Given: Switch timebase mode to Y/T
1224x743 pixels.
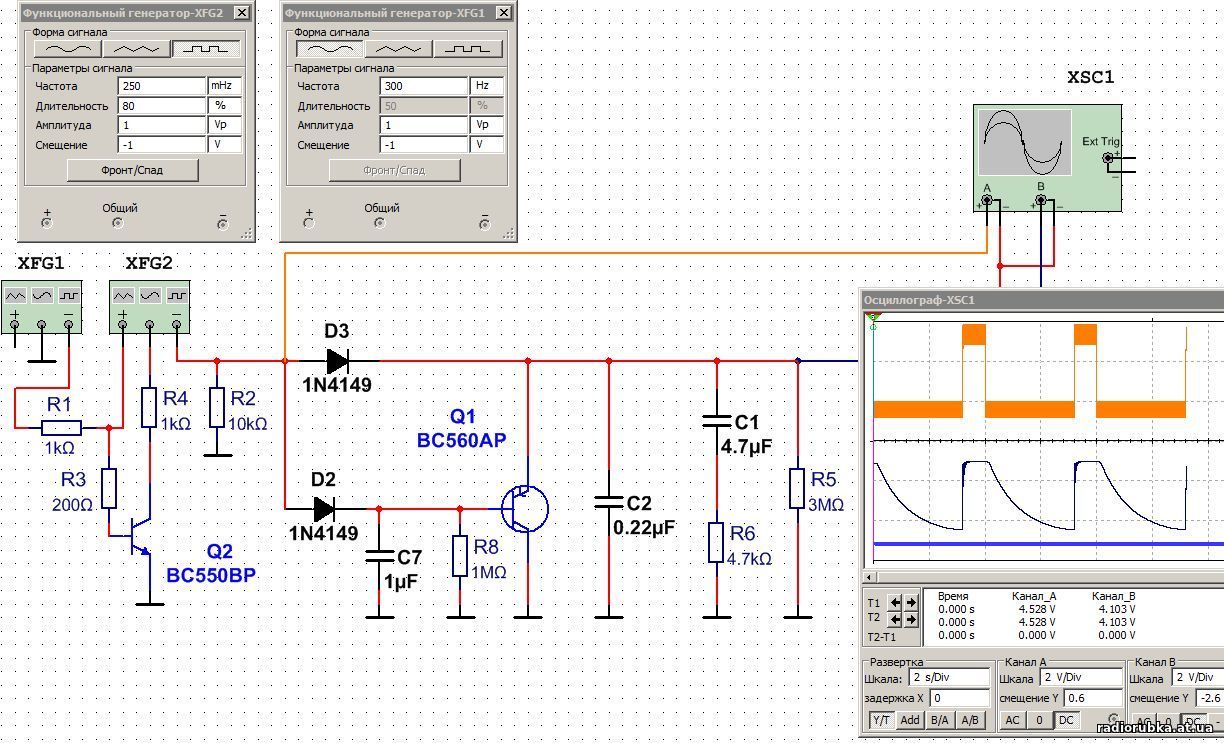Looking at the screenshot, I should click(881, 720).
